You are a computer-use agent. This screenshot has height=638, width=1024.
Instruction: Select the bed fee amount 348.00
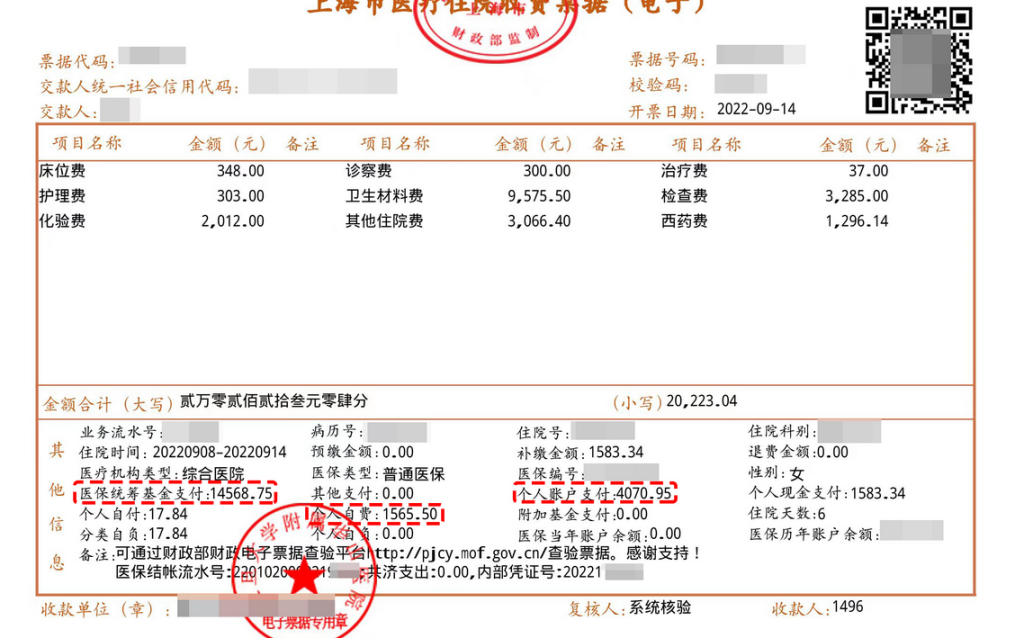pos(240,171)
